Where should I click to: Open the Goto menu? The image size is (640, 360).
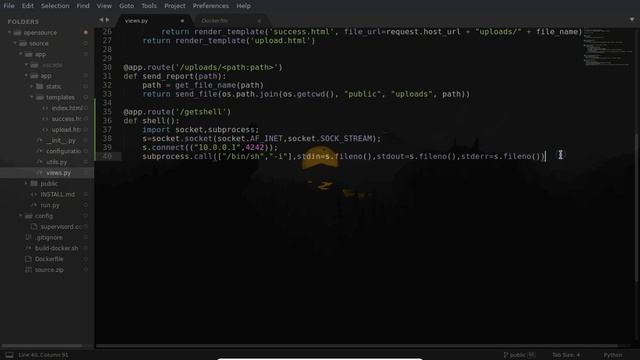127,6
